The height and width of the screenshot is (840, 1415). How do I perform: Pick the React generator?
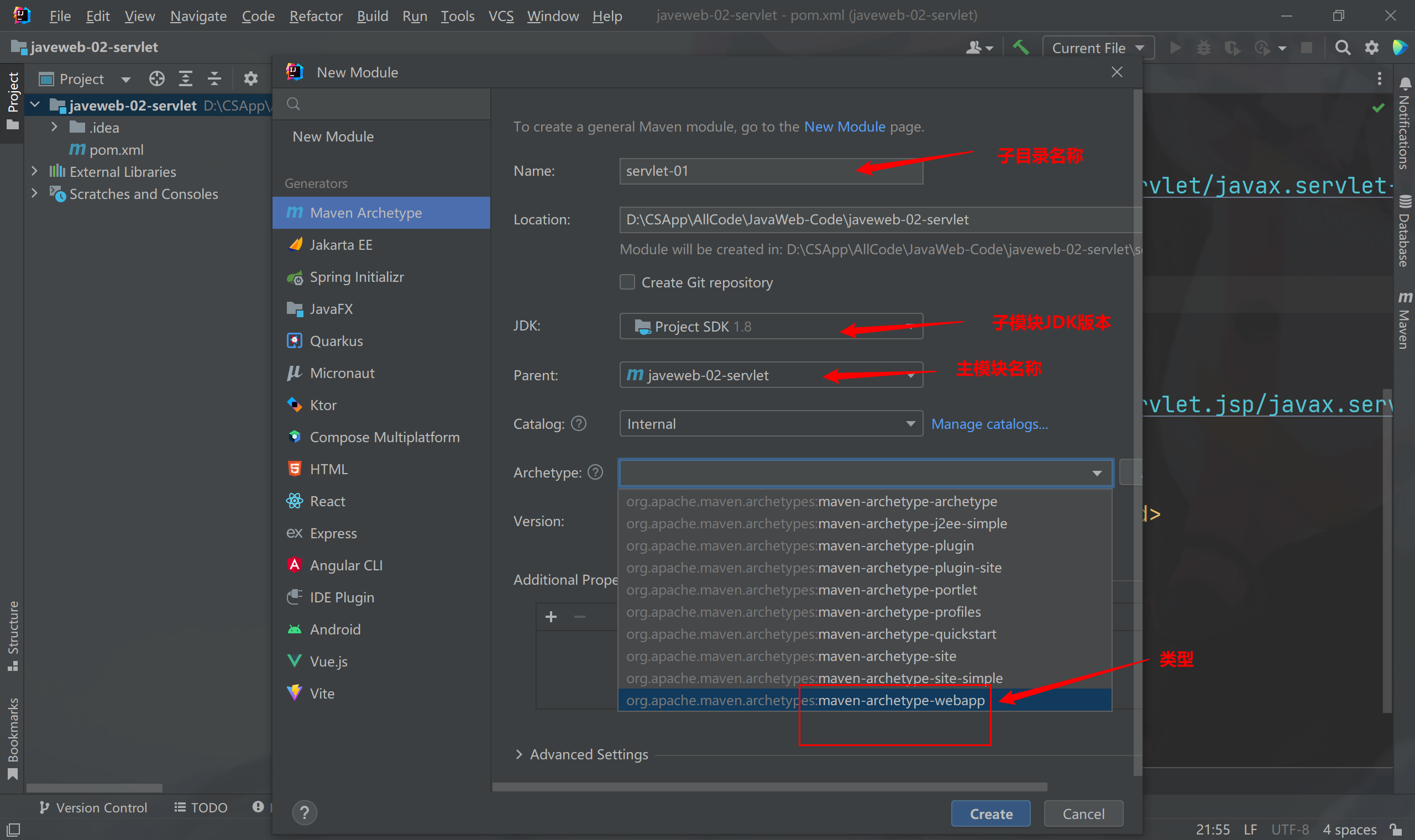point(381,501)
